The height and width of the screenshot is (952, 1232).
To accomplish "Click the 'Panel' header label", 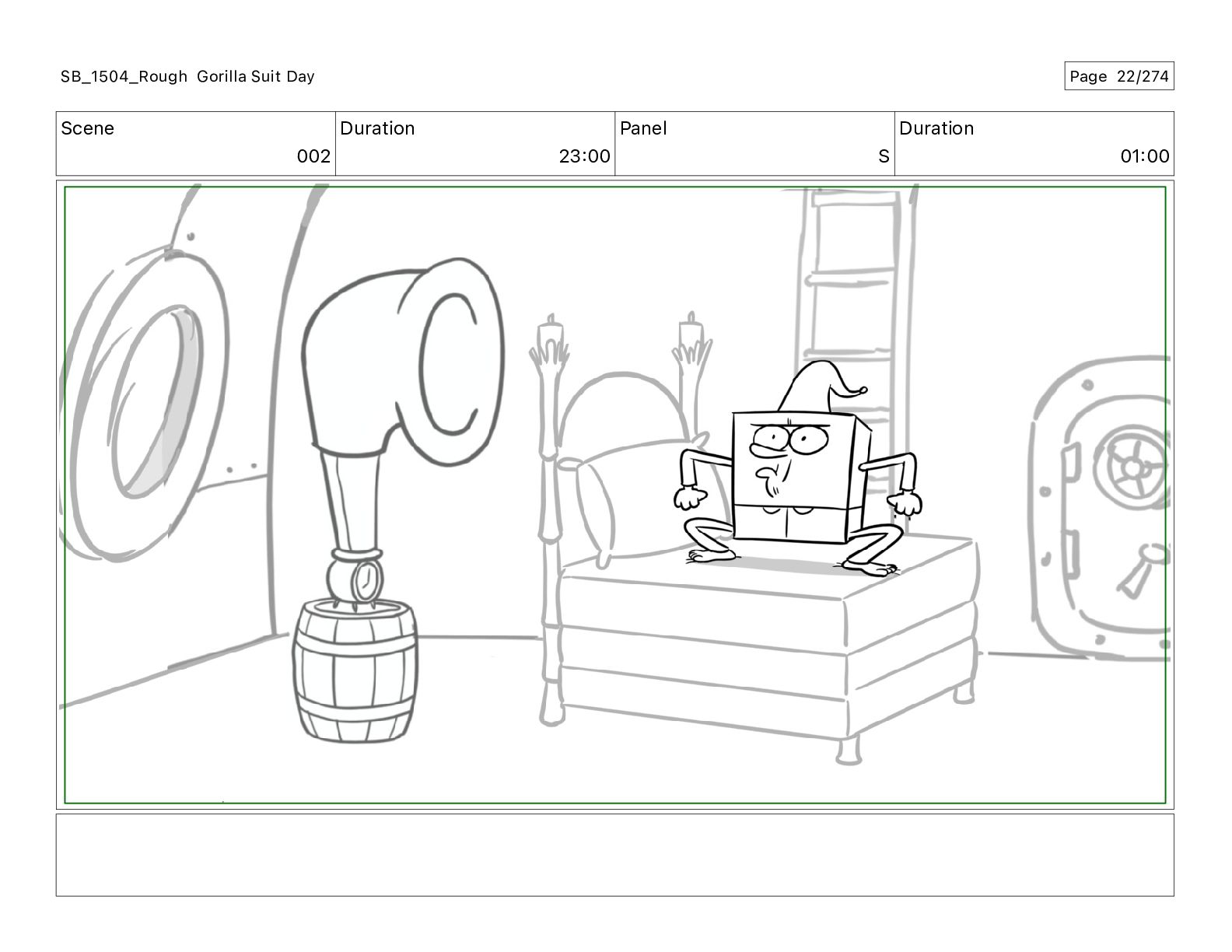I will 643,128.
